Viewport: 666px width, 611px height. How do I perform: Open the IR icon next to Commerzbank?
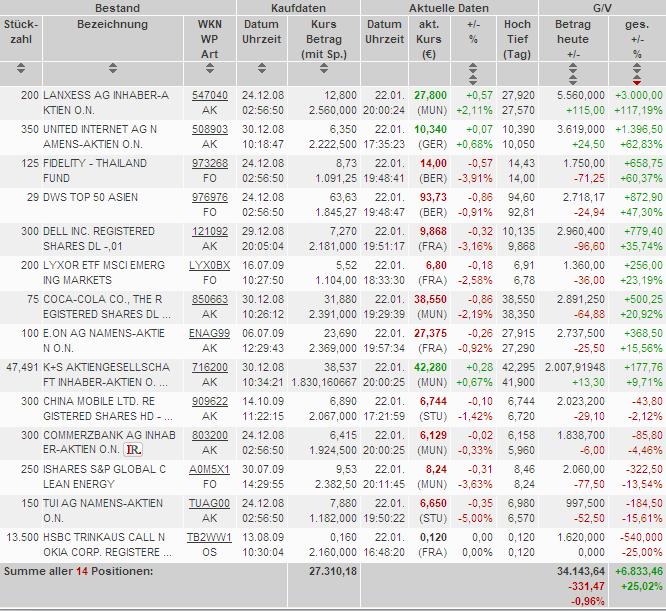pos(133,450)
